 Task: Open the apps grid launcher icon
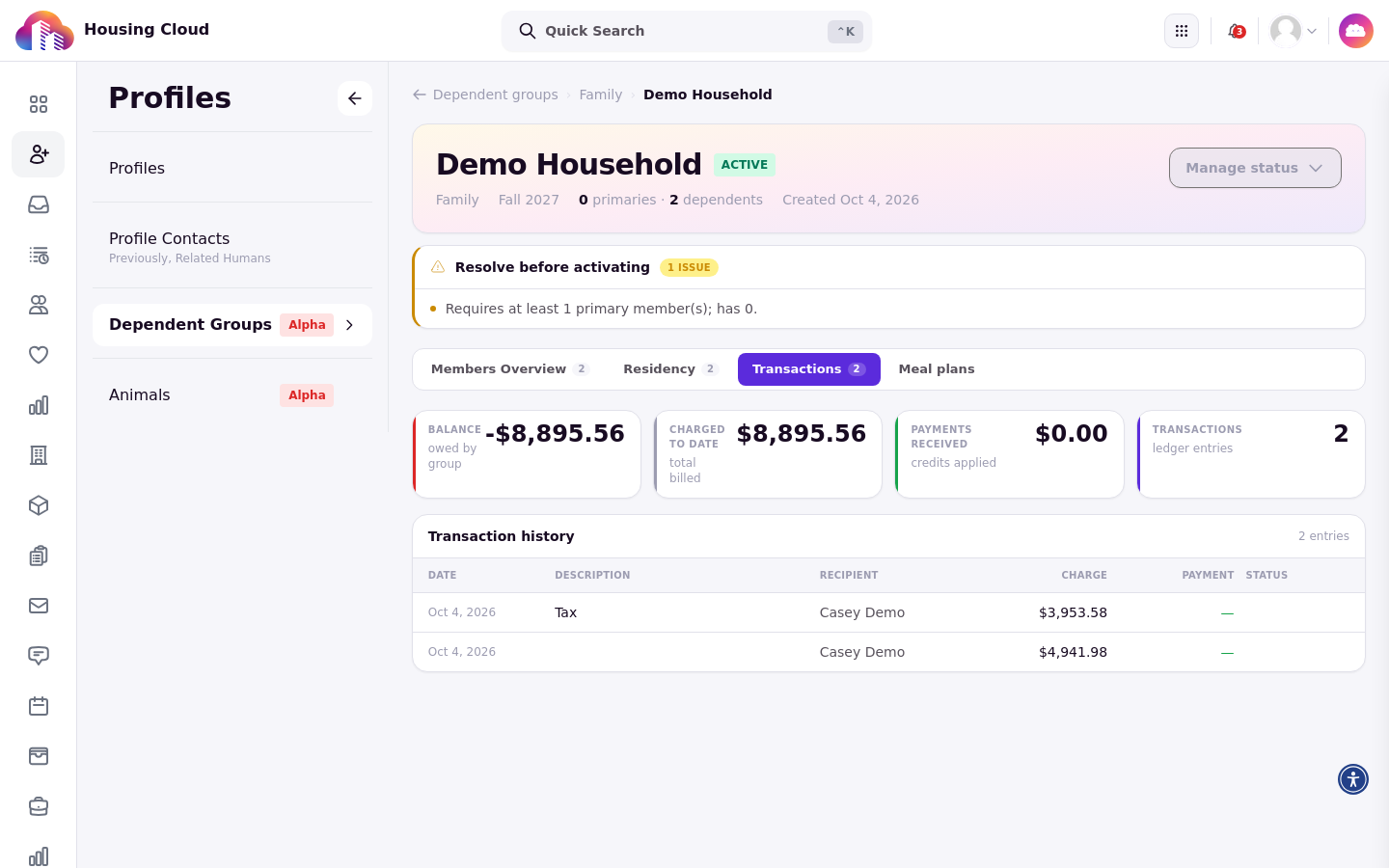tap(1182, 31)
